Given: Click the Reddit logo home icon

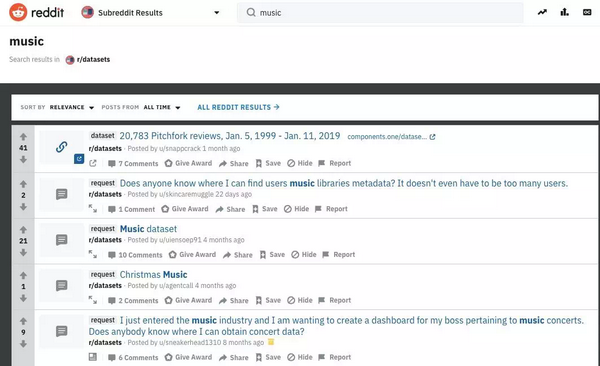Looking at the screenshot, I should [18, 12].
